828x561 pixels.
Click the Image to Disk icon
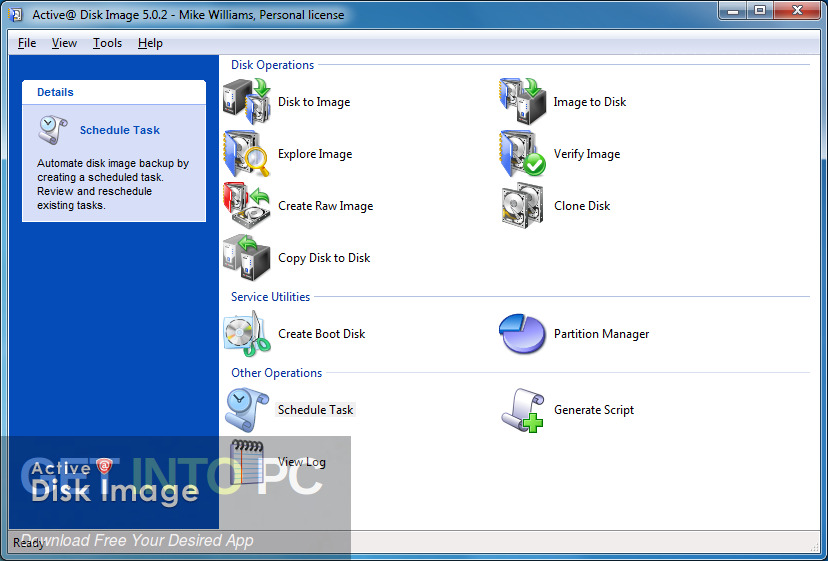tap(522, 101)
